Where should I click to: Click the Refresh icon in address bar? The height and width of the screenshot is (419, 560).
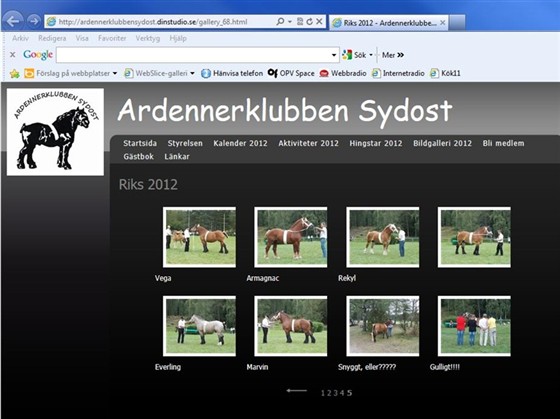309,21
